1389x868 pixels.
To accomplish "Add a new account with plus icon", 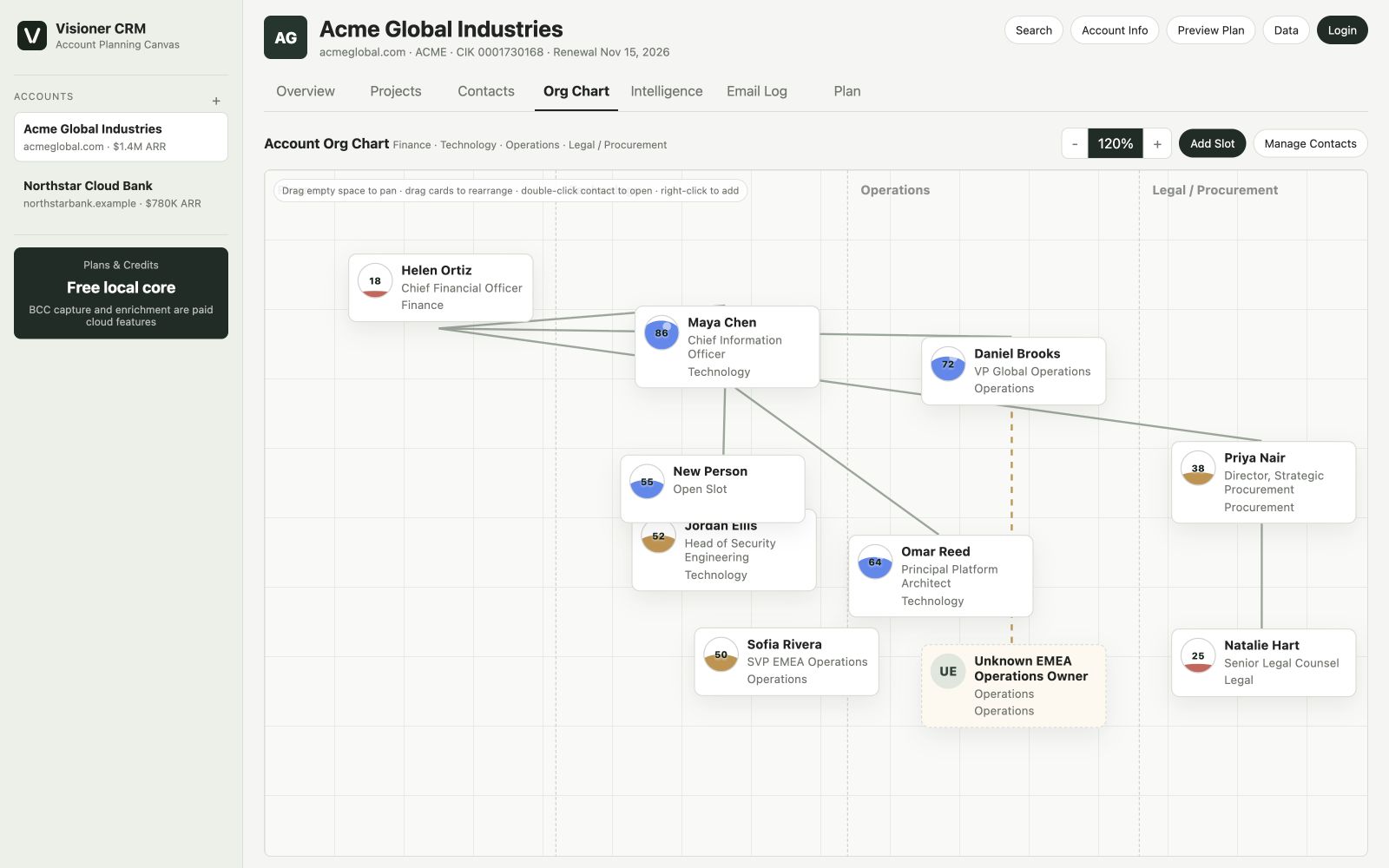I will (x=216, y=101).
